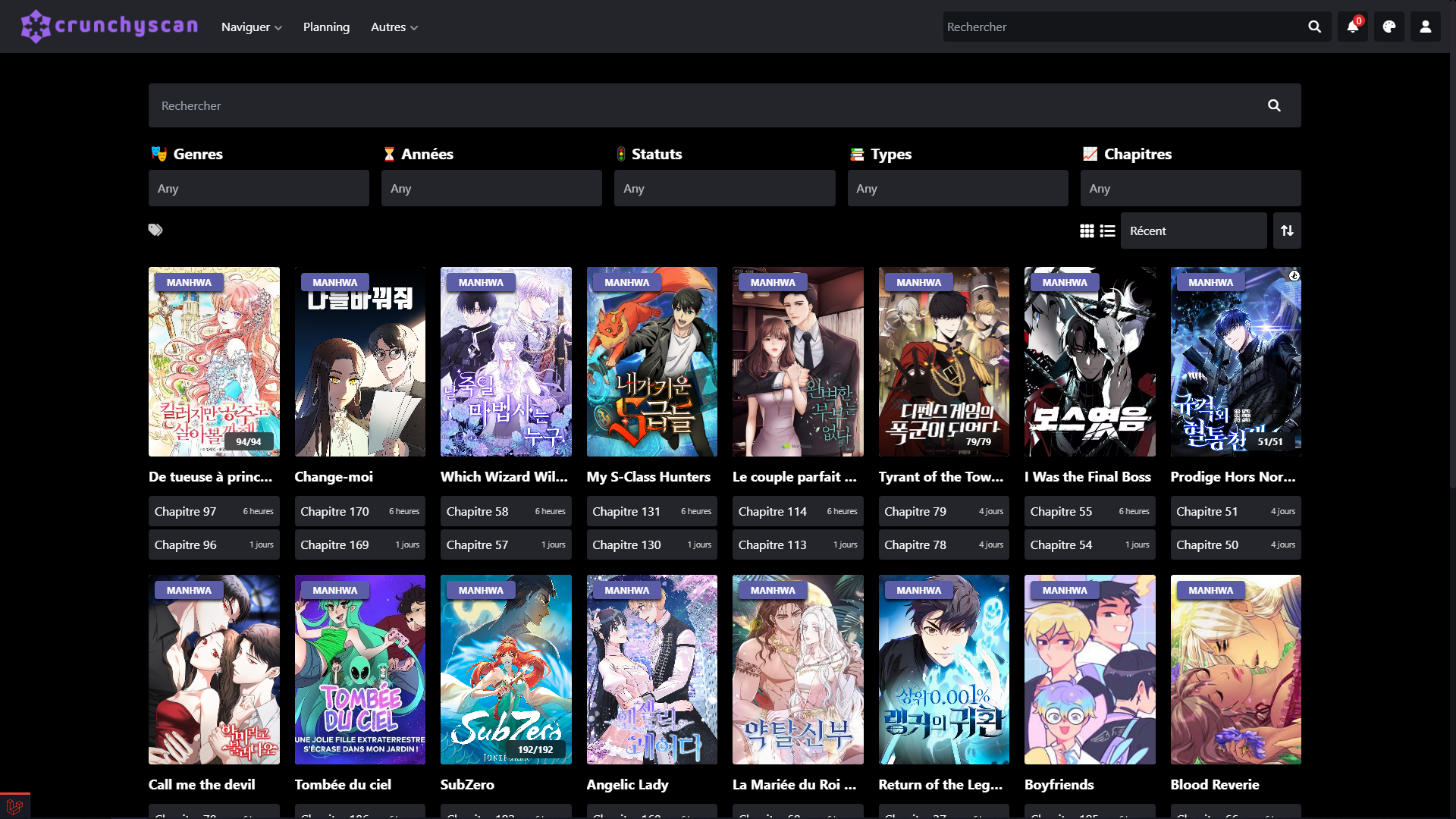
Task: Click the top bar search magnifier icon
Action: tap(1314, 27)
